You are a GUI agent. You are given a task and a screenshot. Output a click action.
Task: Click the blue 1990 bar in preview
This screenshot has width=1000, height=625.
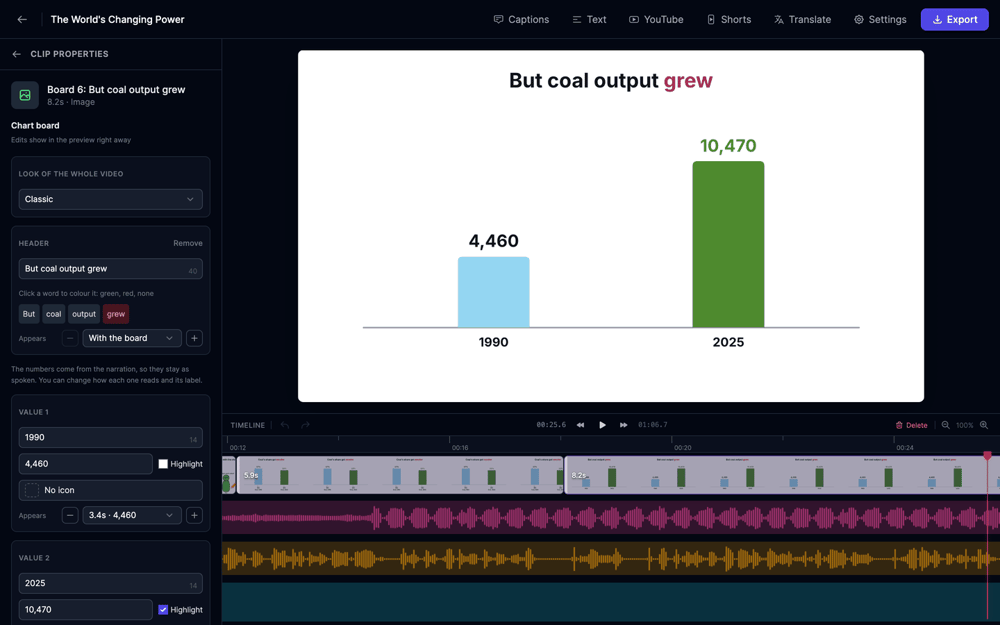tap(494, 292)
